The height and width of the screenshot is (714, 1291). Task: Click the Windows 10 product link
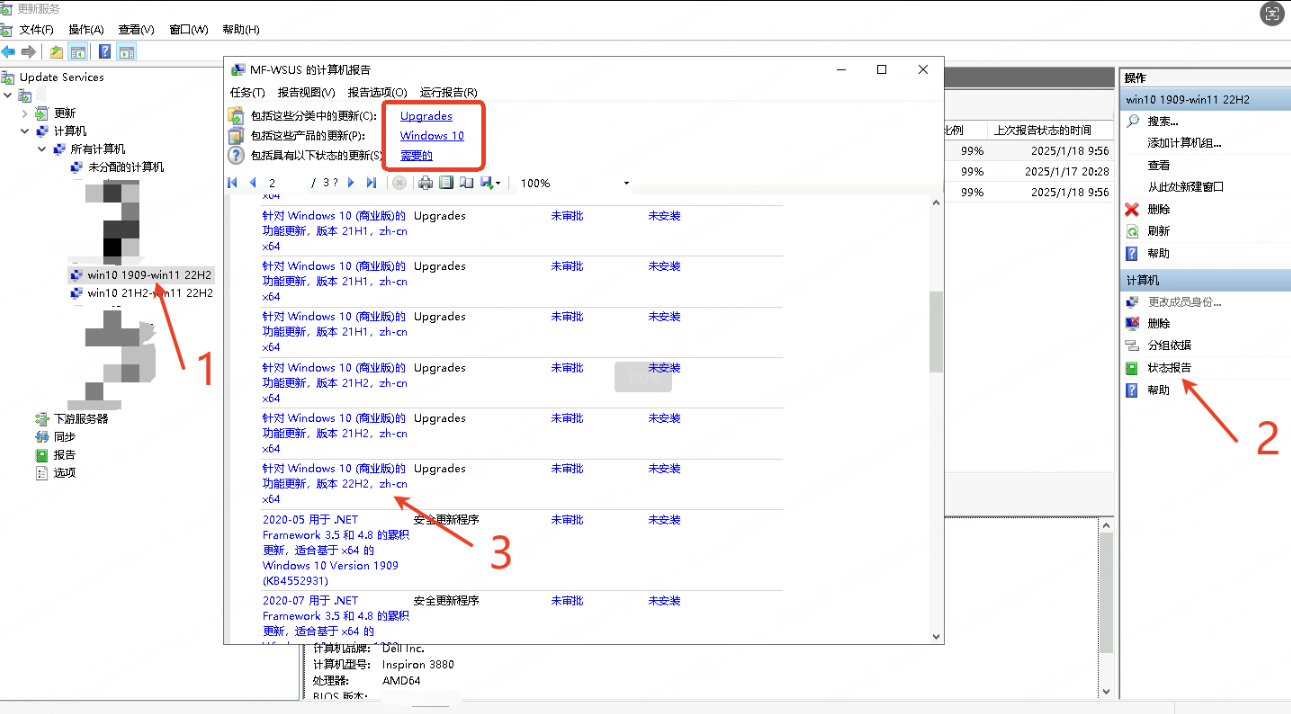coord(432,136)
